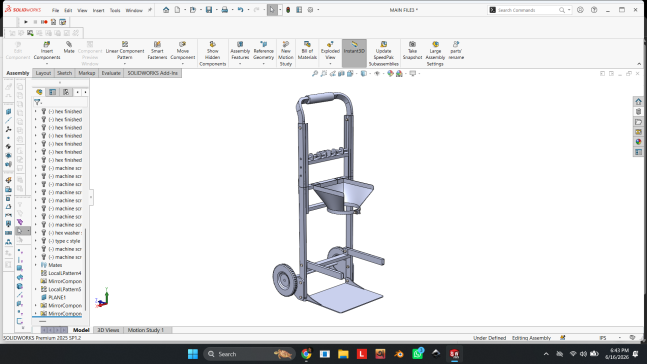Open the Insert Components dropdown arrow
The height and width of the screenshot is (364, 647).
[47, 64]
